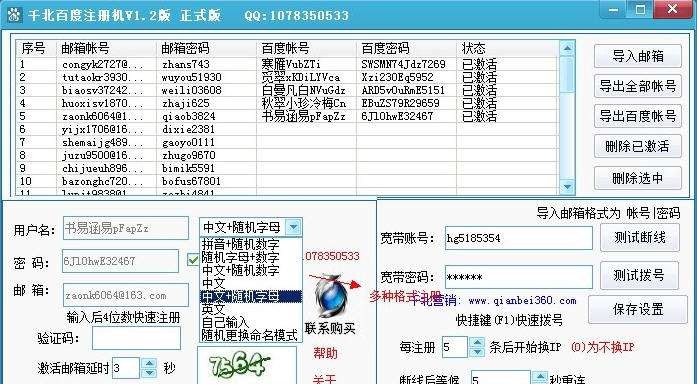The image size is (697, 384).
Task: Click the 每注册 count value field
Action: (x=455, y=347)
